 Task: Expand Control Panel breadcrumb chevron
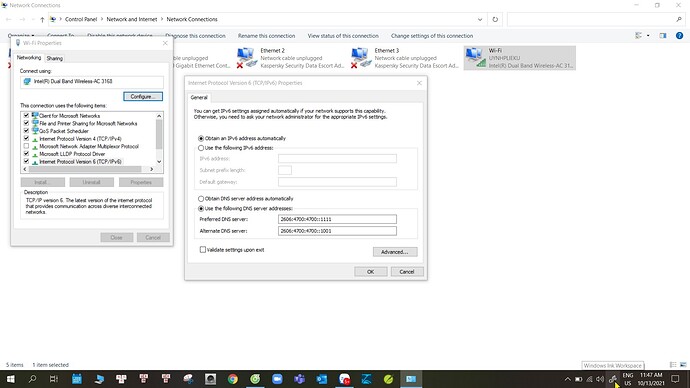click(102, 19)
